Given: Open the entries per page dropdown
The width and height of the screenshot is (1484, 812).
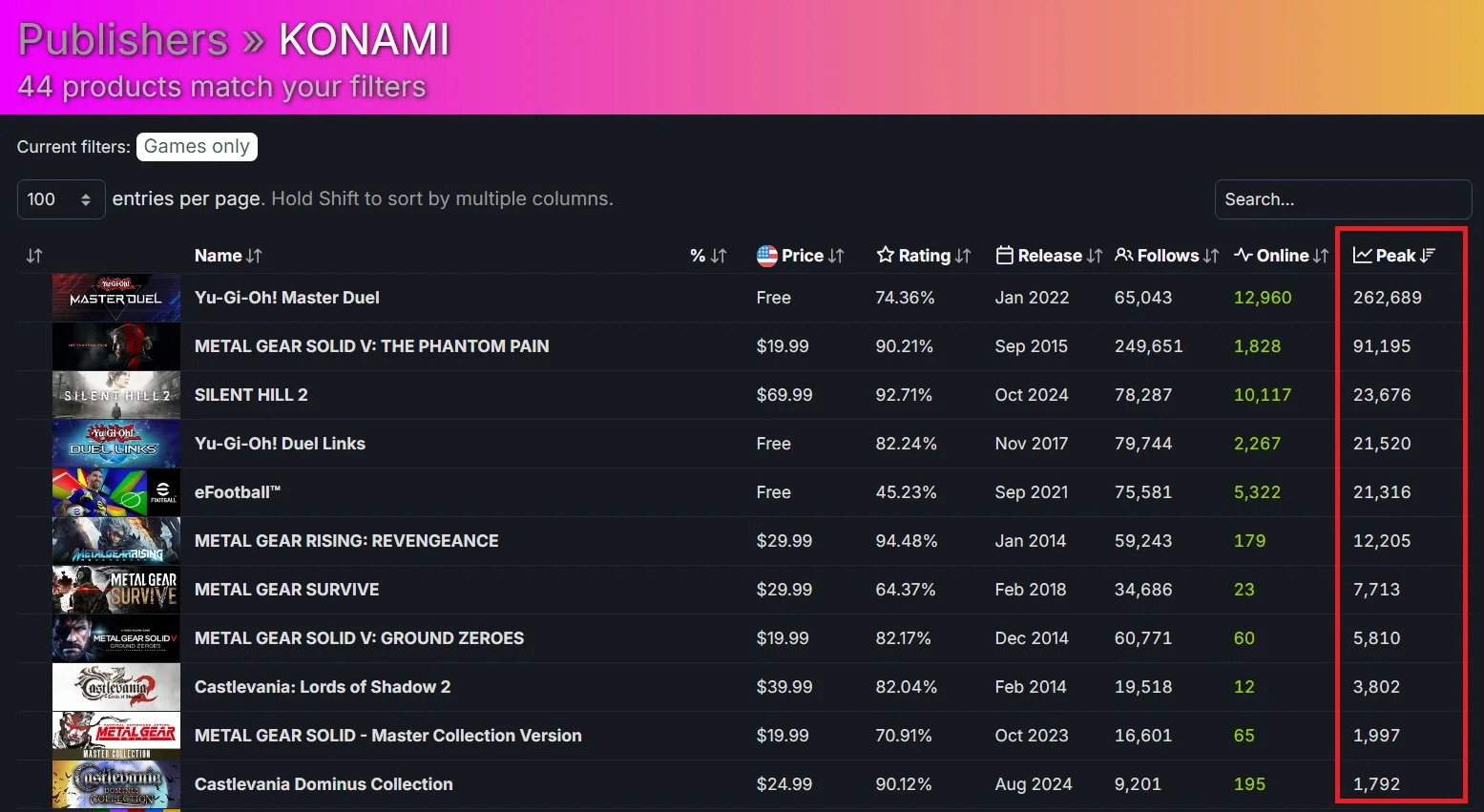Looking at the screenshot, I should 61,199.
